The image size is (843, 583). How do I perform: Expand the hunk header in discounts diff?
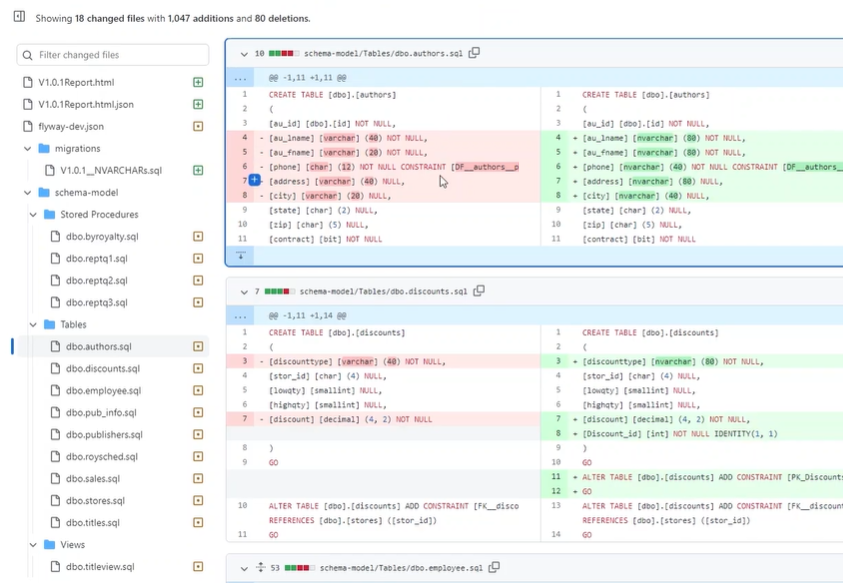click(240, 315)
